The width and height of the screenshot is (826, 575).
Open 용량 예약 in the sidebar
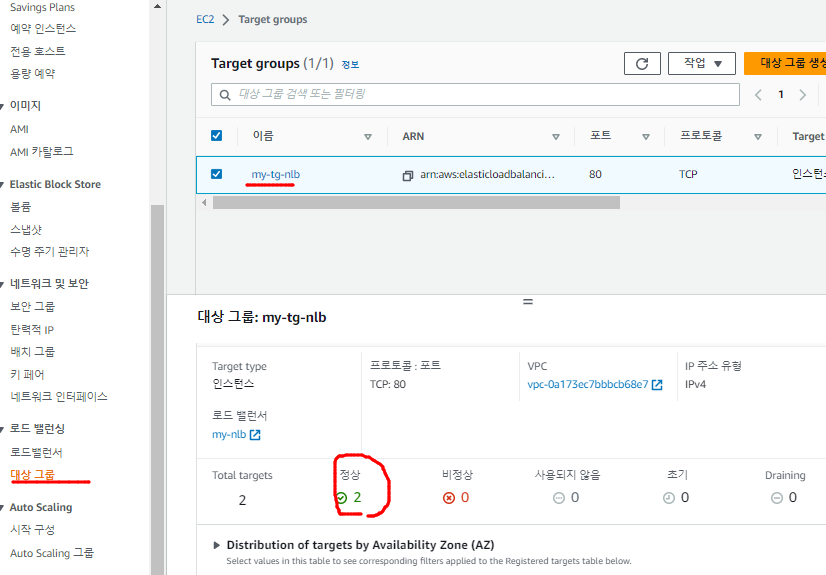pos(33,74)
